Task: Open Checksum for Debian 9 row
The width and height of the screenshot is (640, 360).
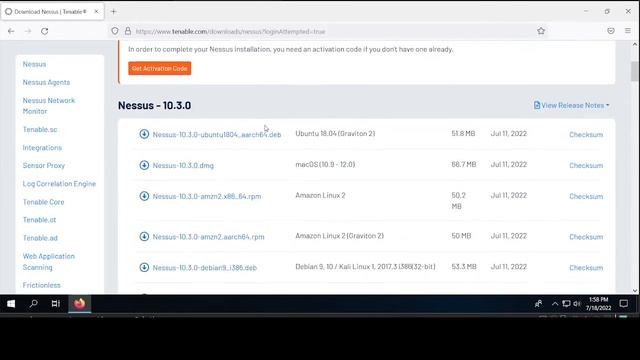Action: pyautogui.click(x=586, y=268)
